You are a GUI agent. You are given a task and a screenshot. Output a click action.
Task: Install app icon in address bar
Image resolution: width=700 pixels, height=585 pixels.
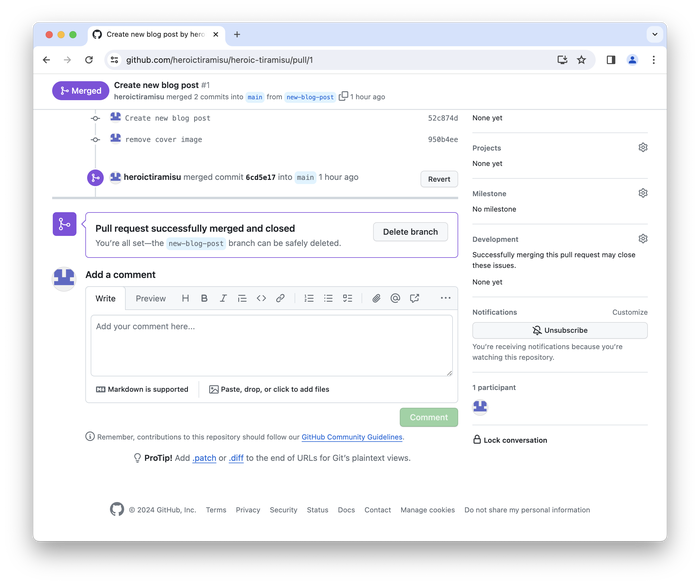(562, 60)
